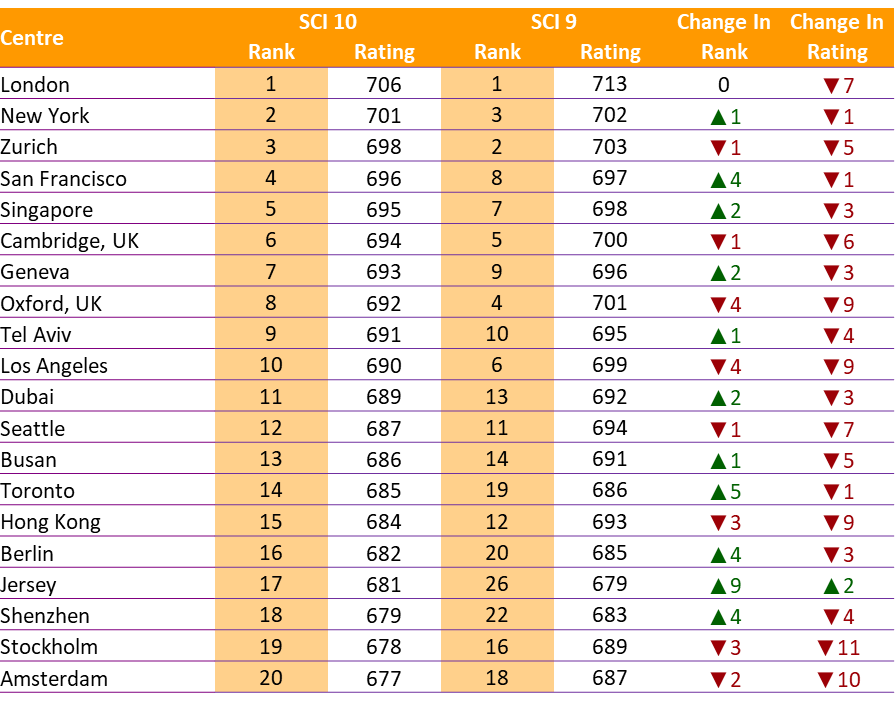Select the Centre column header
The width and height of the screenshot is (895, 707).
pyautogui.click(x=32, y=38)
